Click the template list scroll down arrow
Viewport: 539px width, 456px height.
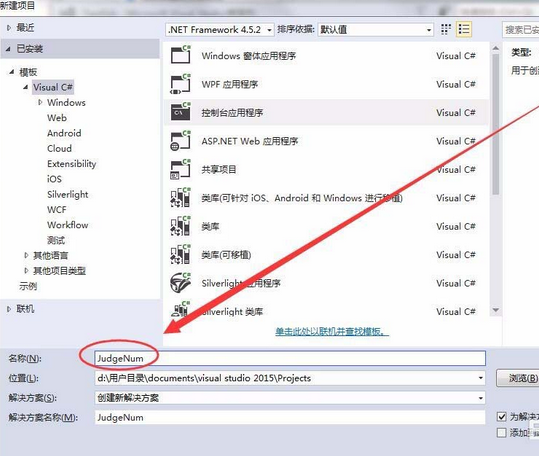tap(496, 310)
